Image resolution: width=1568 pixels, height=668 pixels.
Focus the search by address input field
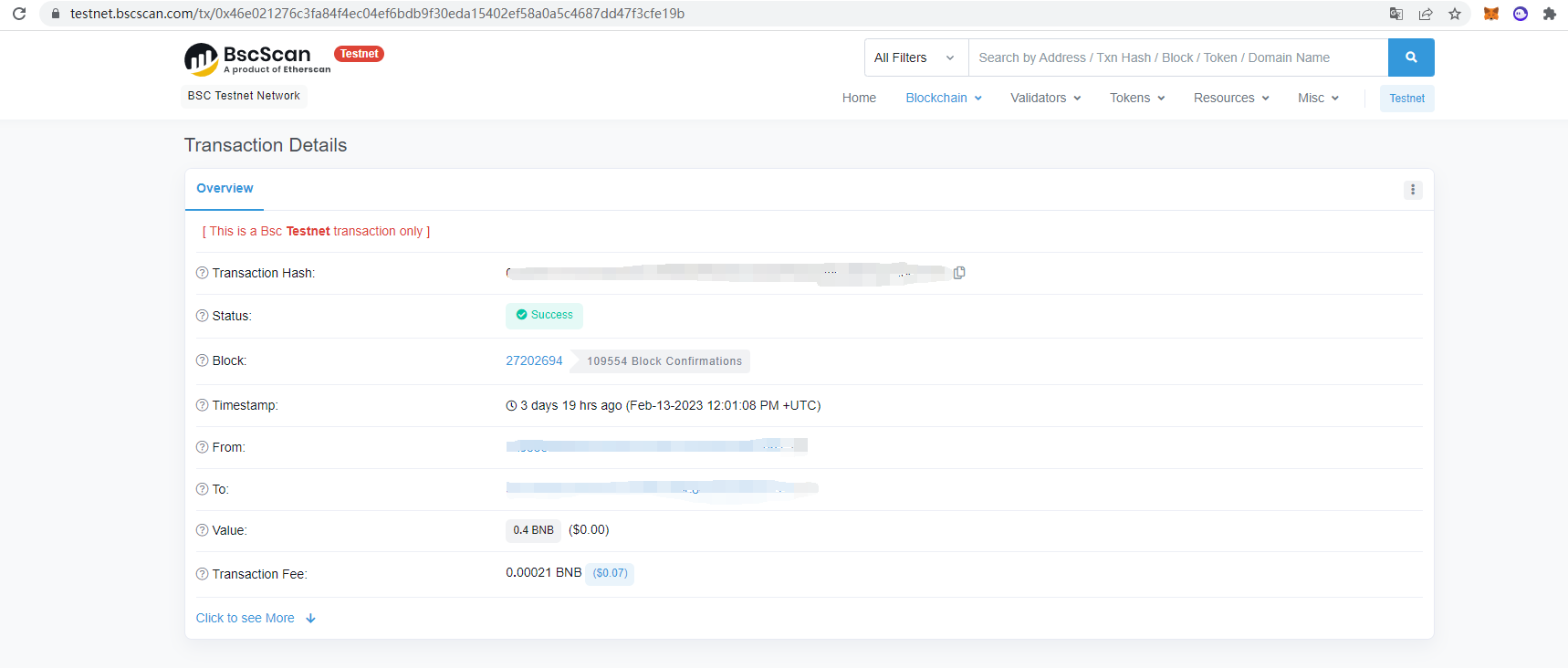click(1177, 57)
